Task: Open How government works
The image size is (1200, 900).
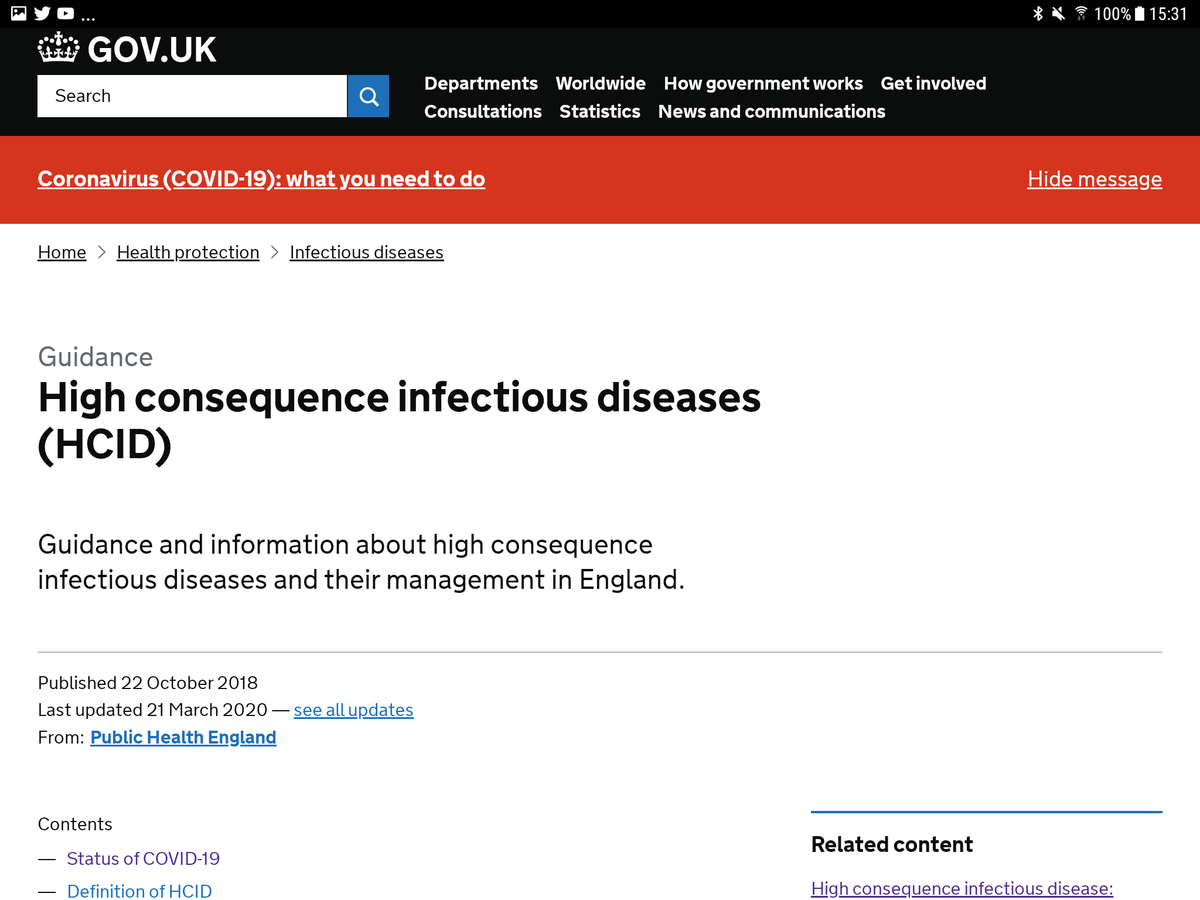Action: tap(763, 84)
